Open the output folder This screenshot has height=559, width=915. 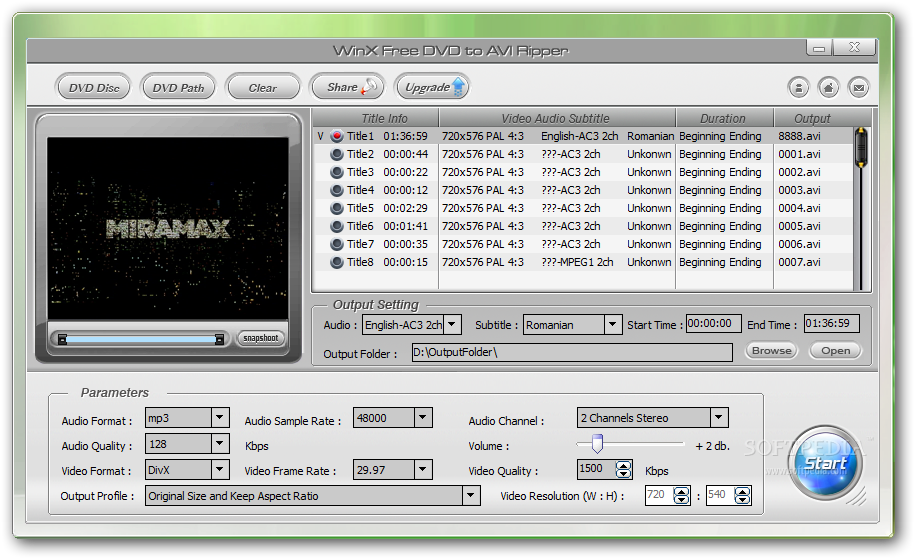(836, 351)
